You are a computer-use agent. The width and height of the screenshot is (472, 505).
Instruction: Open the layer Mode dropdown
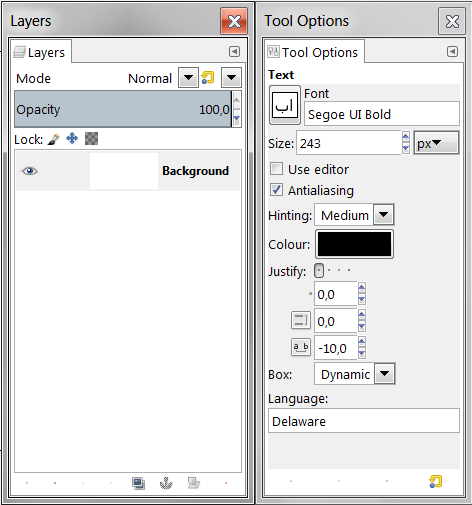tap(188, 78)
